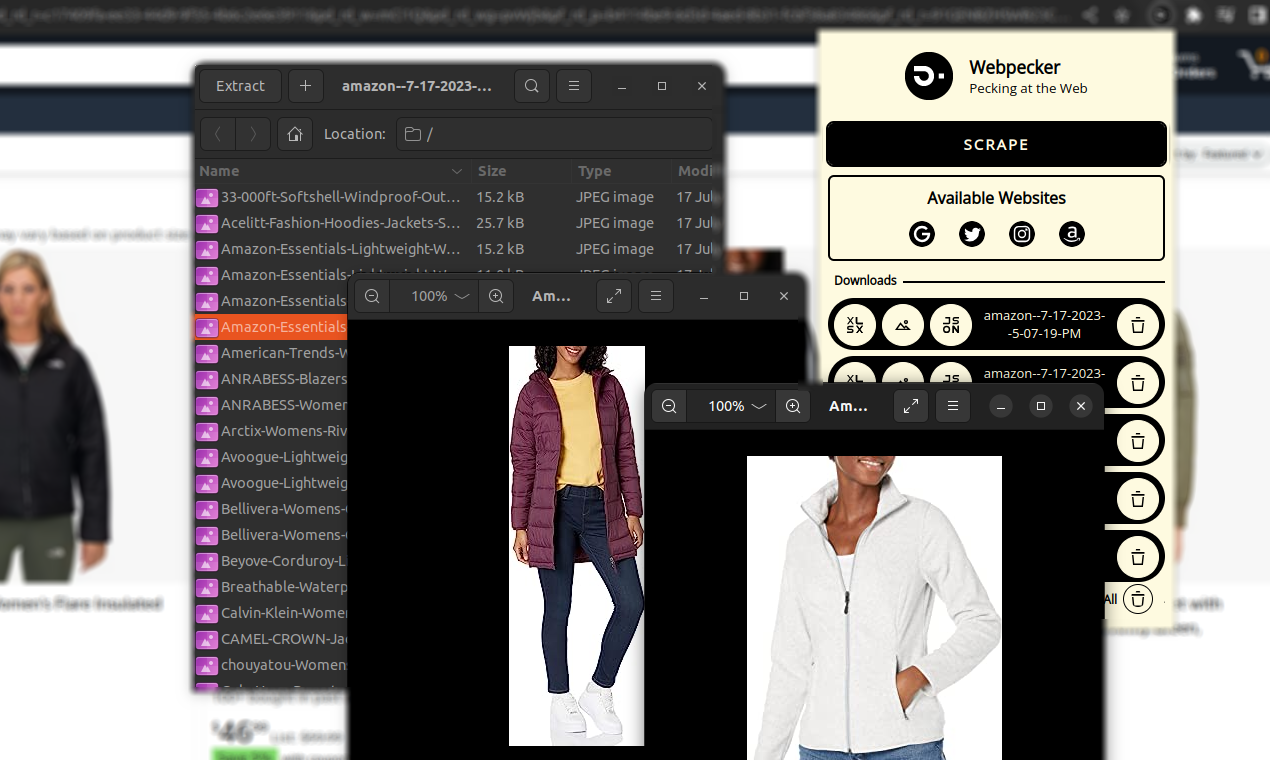Select file Acelitt-Fashion-Hoodies-Jackets-S...

click(x=340, y=223)
